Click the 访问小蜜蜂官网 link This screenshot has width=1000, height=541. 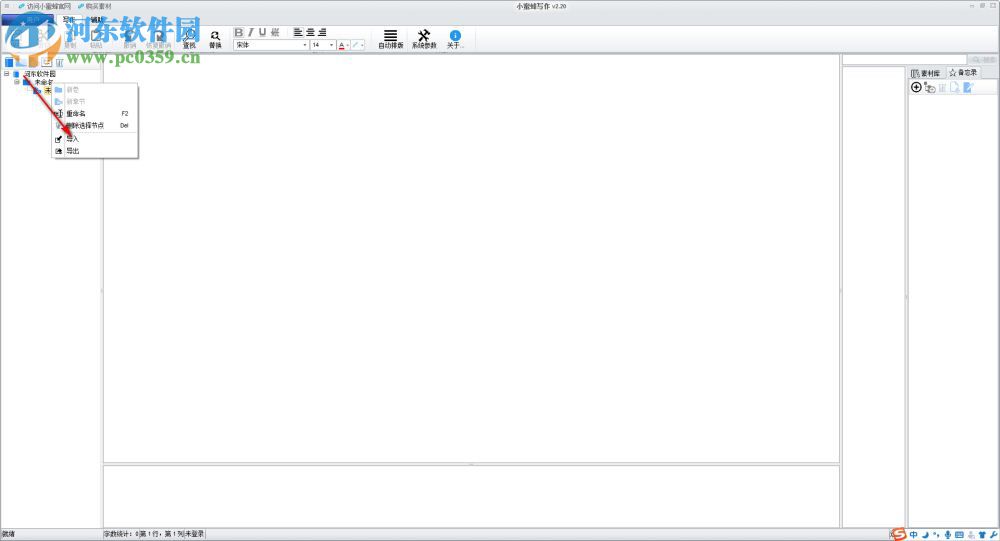point(45,6)
